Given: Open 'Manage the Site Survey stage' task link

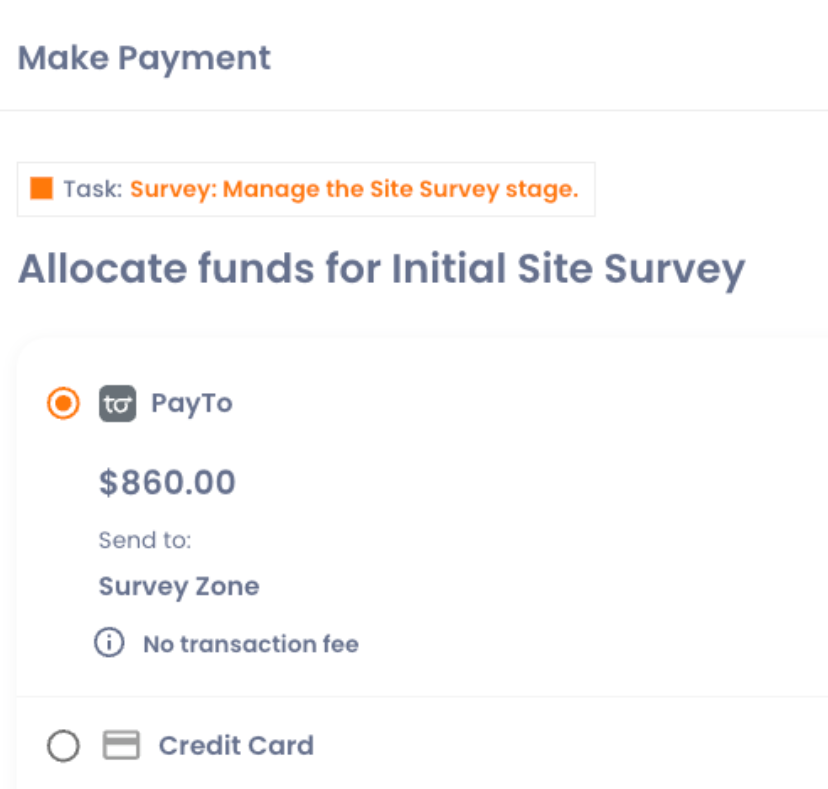Looking at the screenshot, I should point(400,189).
